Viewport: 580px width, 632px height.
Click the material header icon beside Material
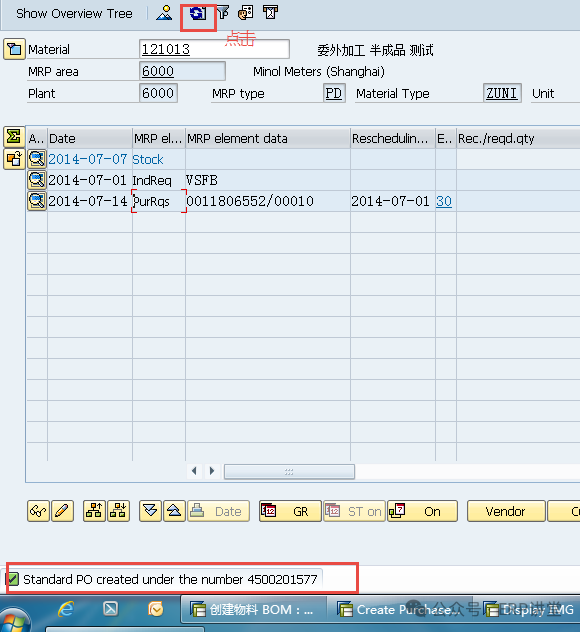tap(14, 49)
